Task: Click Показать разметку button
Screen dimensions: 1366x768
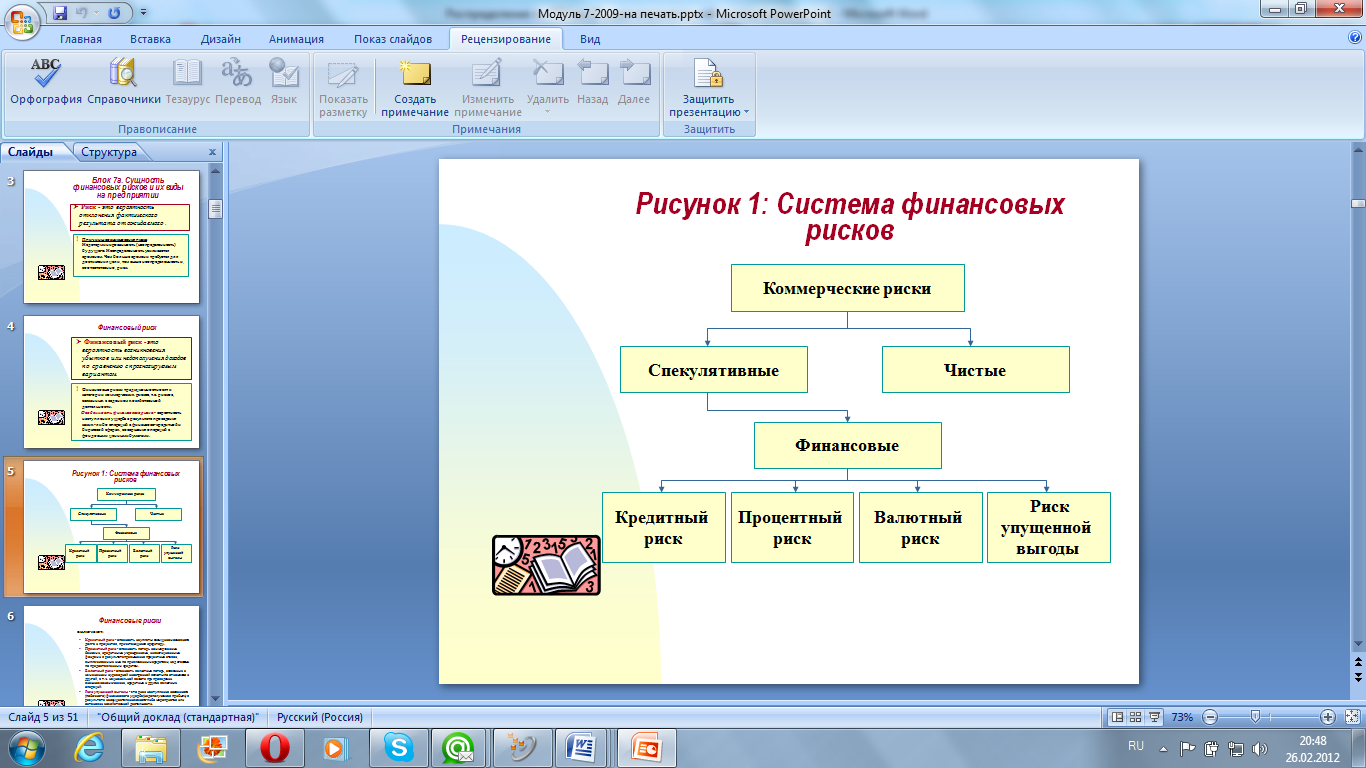Action: tap(343, 88)
